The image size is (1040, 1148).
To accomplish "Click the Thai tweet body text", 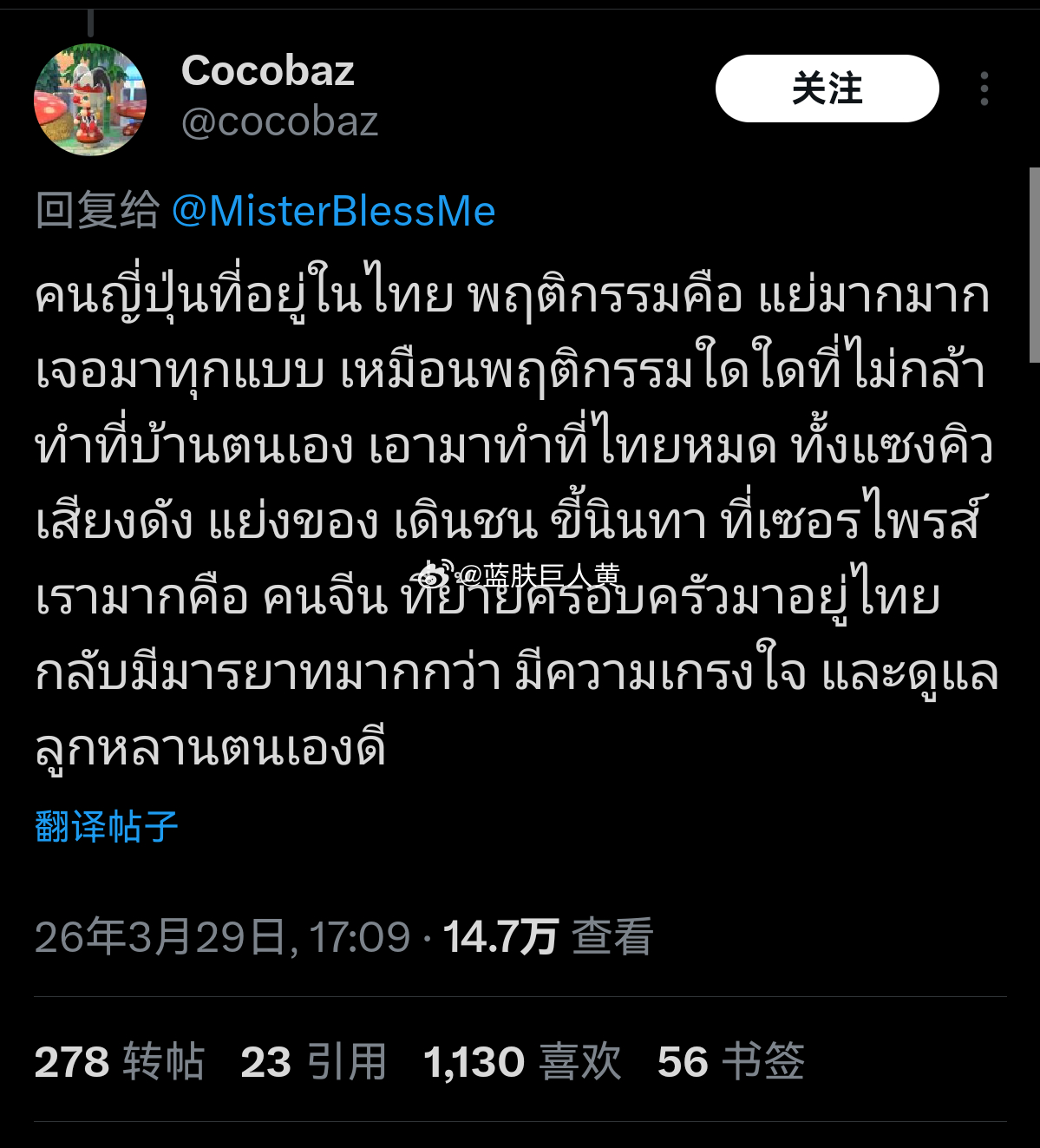I will click(x=517, y=522).
